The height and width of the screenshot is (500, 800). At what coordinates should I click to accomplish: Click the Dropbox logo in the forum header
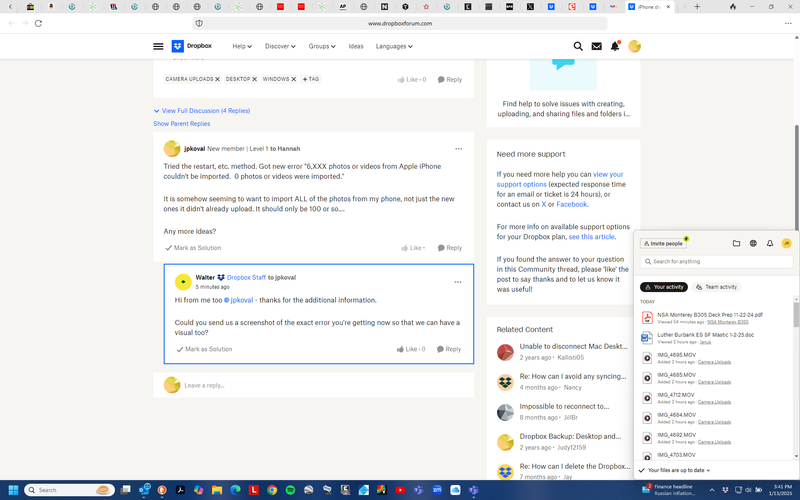(x=192, y=46)
